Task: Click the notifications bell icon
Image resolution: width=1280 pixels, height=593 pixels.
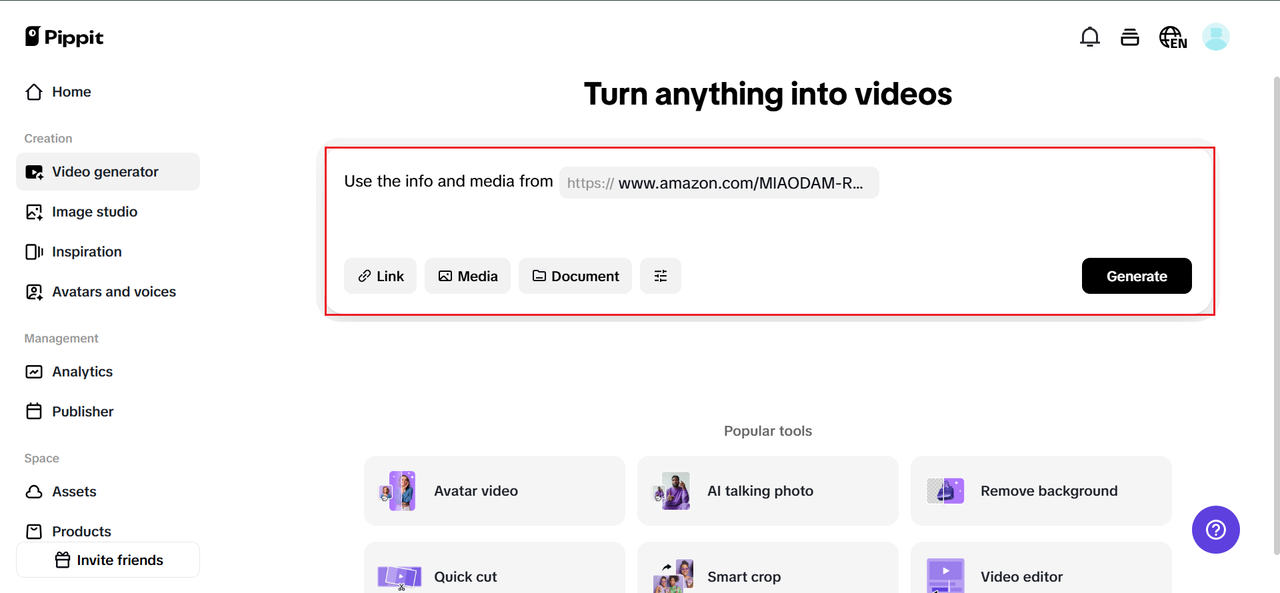Action: coord(1090,38)
